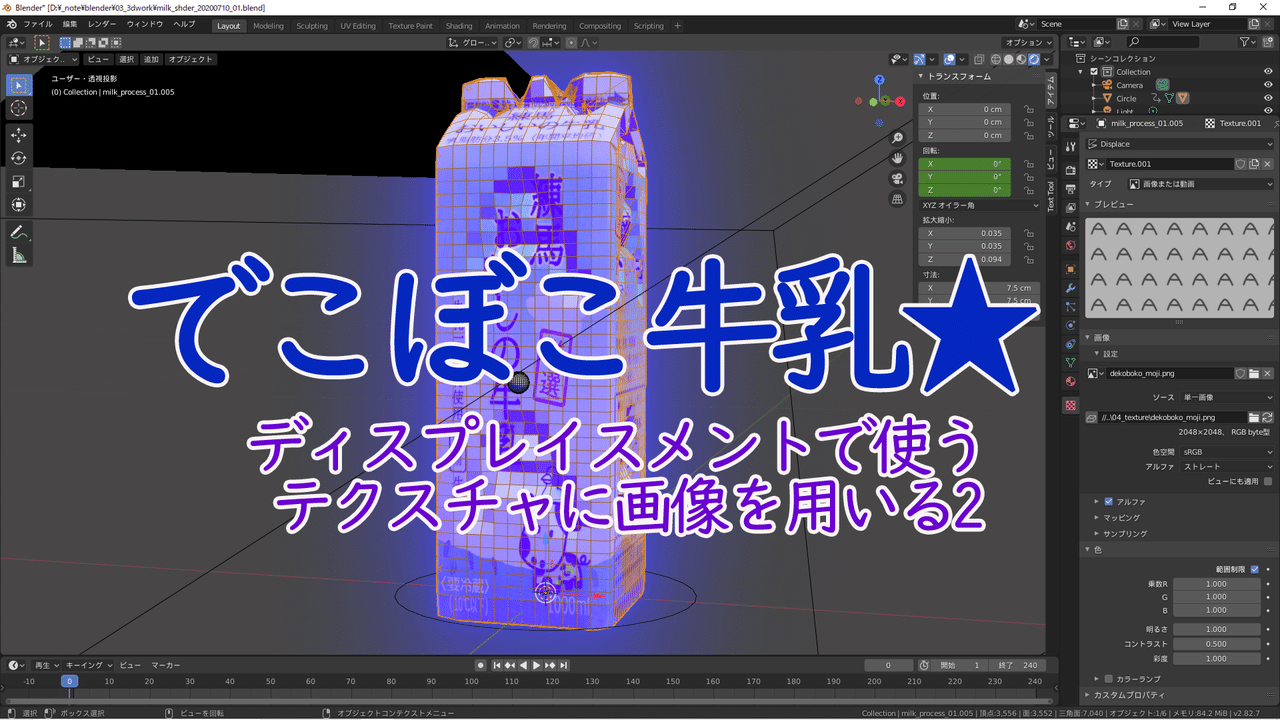Click fake user shield for Texture.001
This screenshot has height=720, width=1280.
pyautogui.click(x=1240, y=164)
